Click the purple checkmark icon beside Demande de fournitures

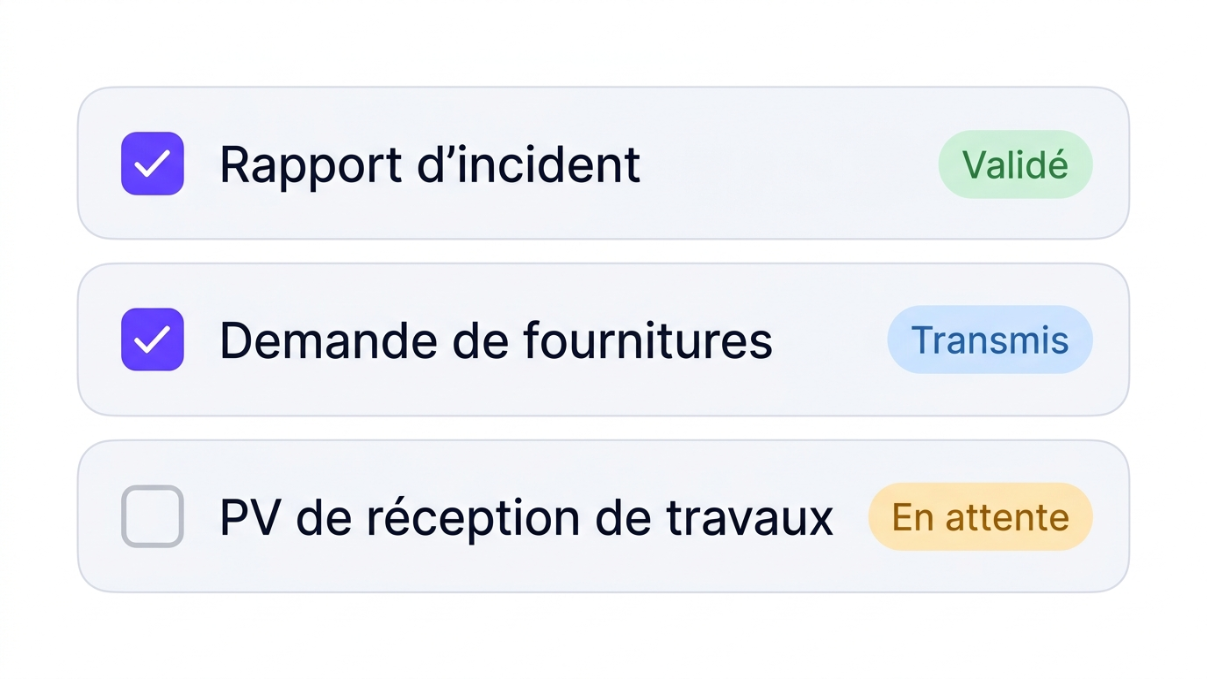pos(152,340)
